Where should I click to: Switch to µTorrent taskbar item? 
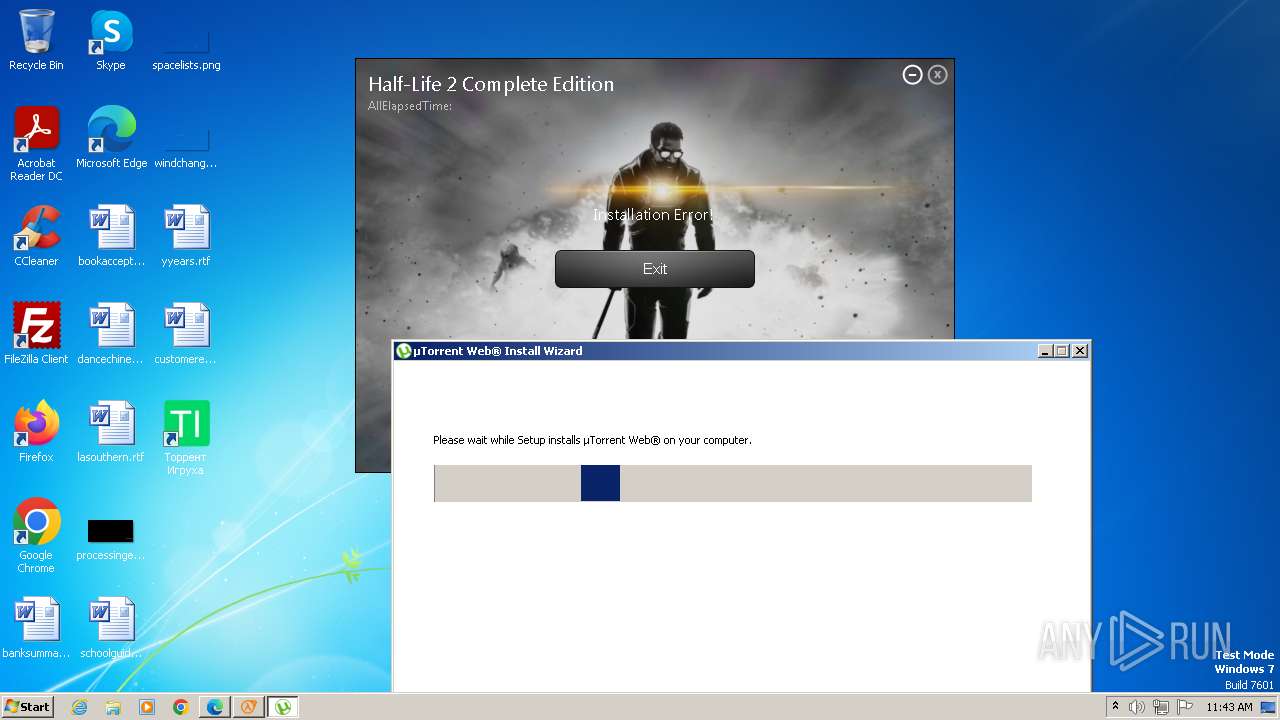click(283, 707)
